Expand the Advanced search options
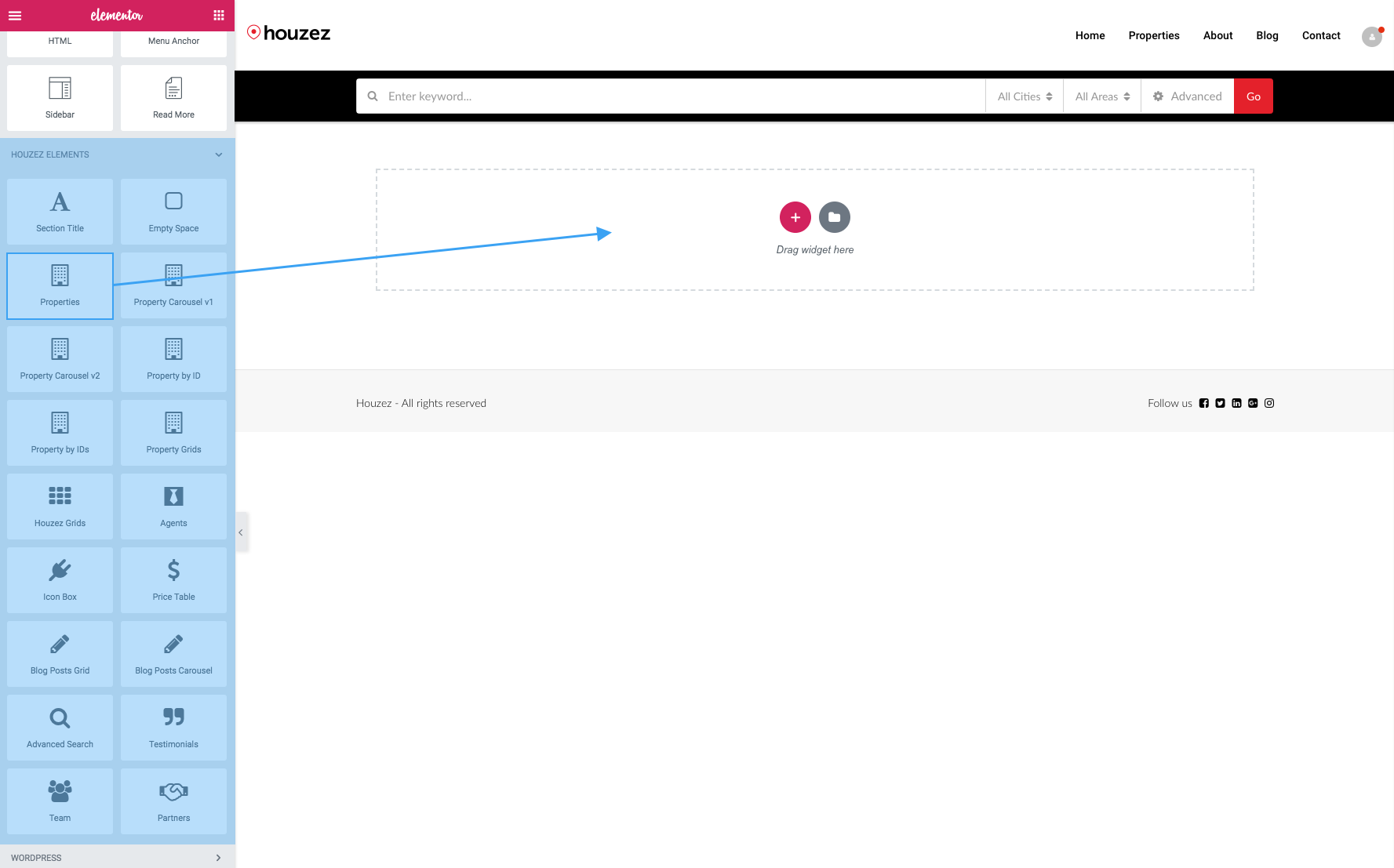The width and height of the screenshot is (1394, 868). point(1188,96)
